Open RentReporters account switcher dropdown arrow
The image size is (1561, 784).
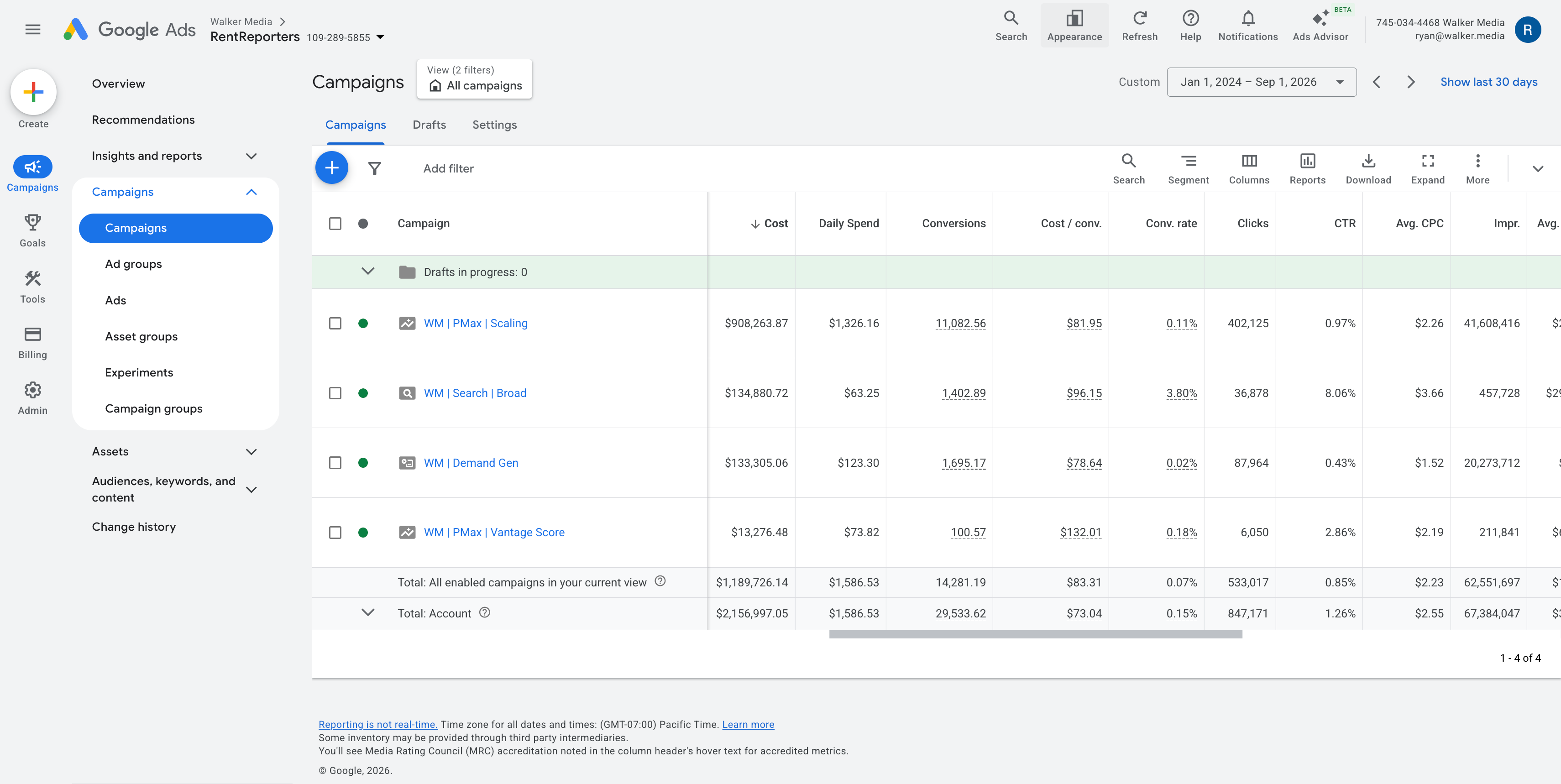[x=381, y=37]
